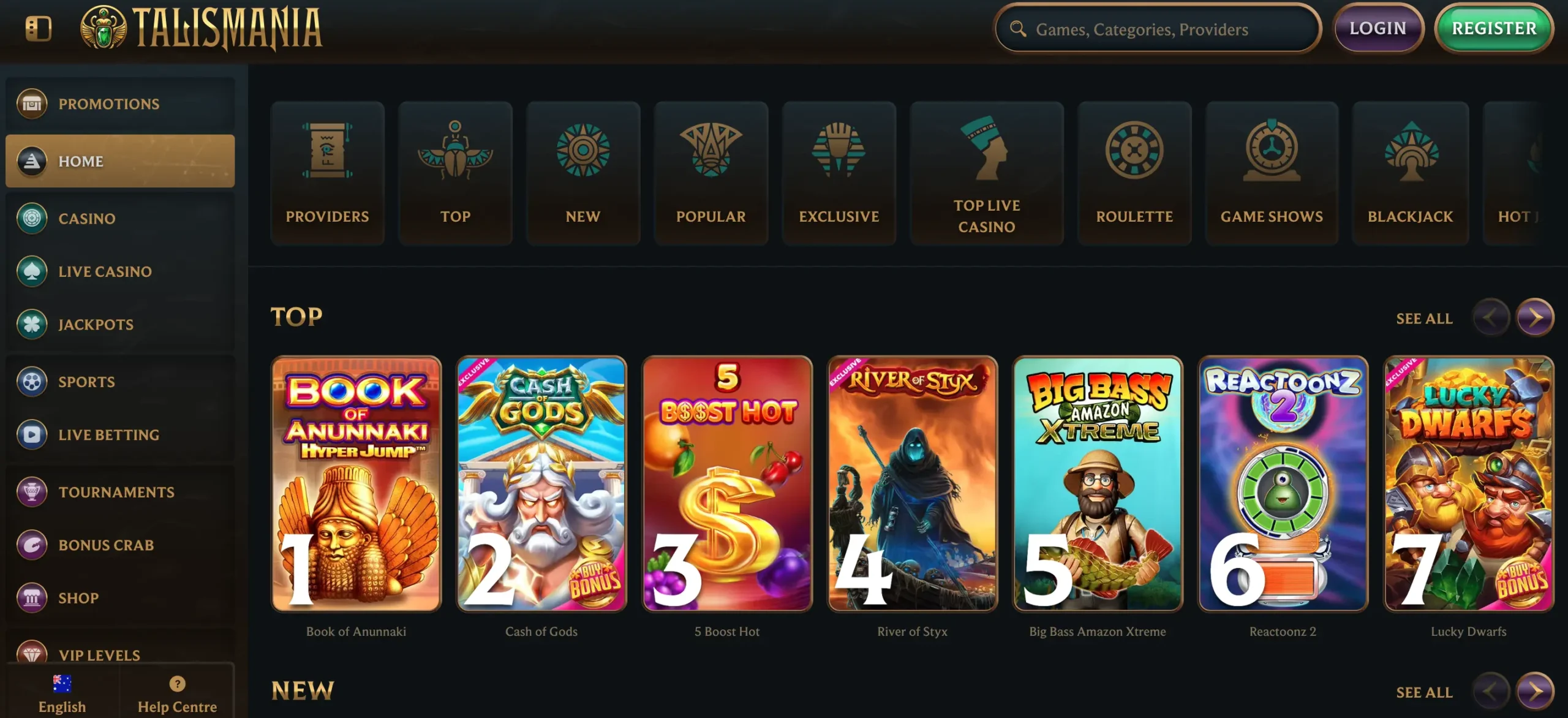Show next games in TOP carousel
1568x718 pixels.
point(1534,317)
